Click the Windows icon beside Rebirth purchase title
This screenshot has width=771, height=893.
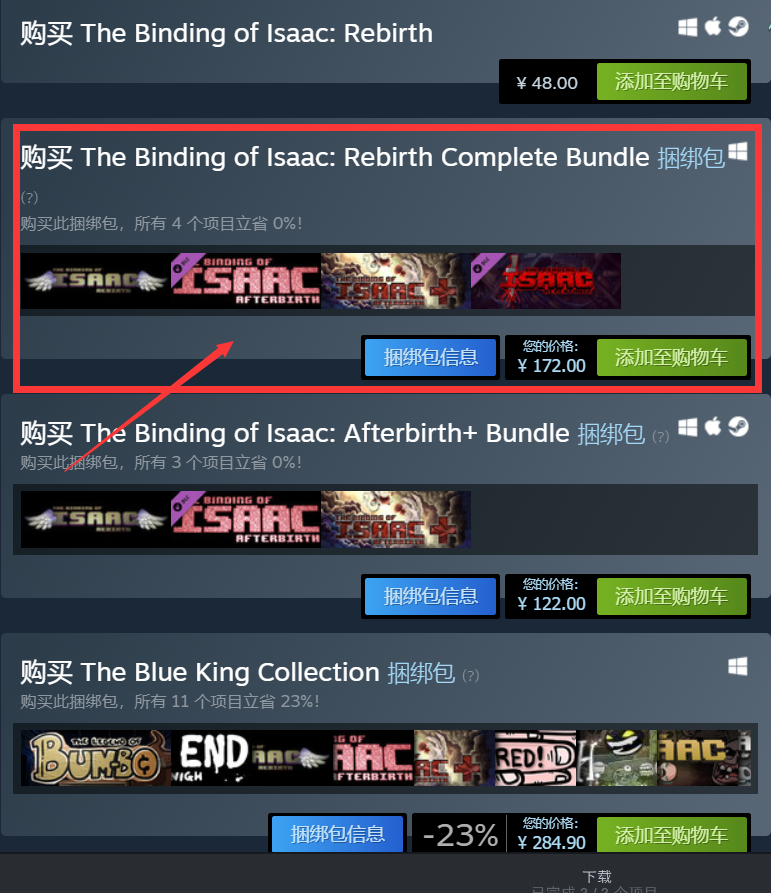tap(687, 27)
